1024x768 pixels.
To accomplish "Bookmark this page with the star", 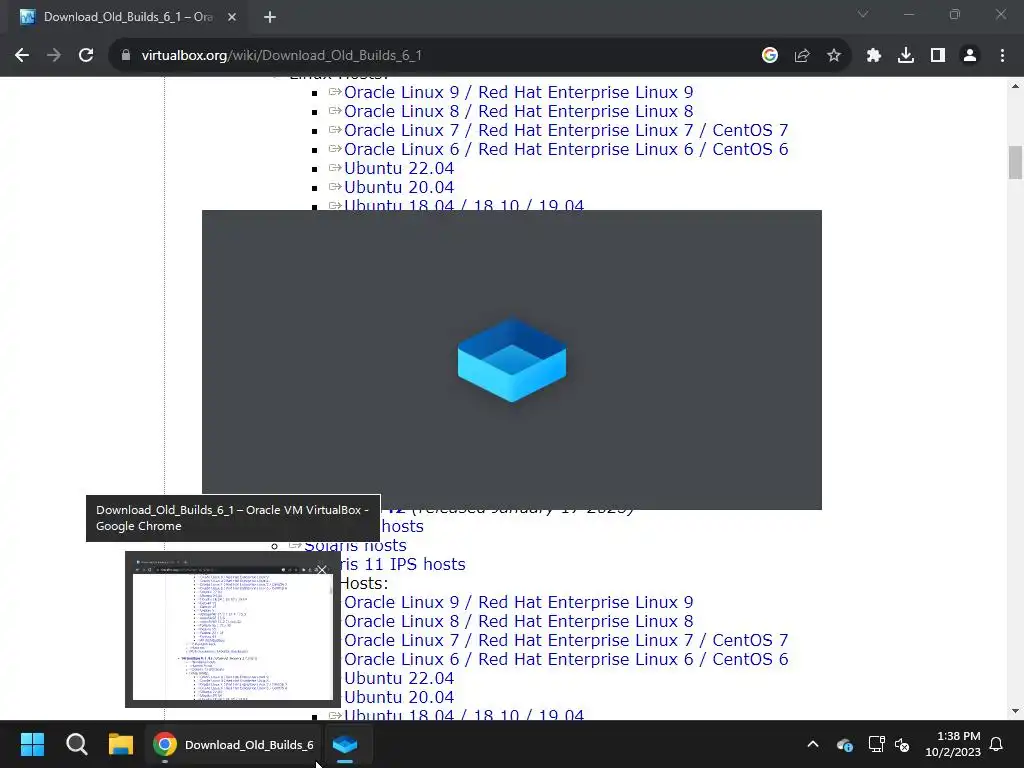I will 834,56.
